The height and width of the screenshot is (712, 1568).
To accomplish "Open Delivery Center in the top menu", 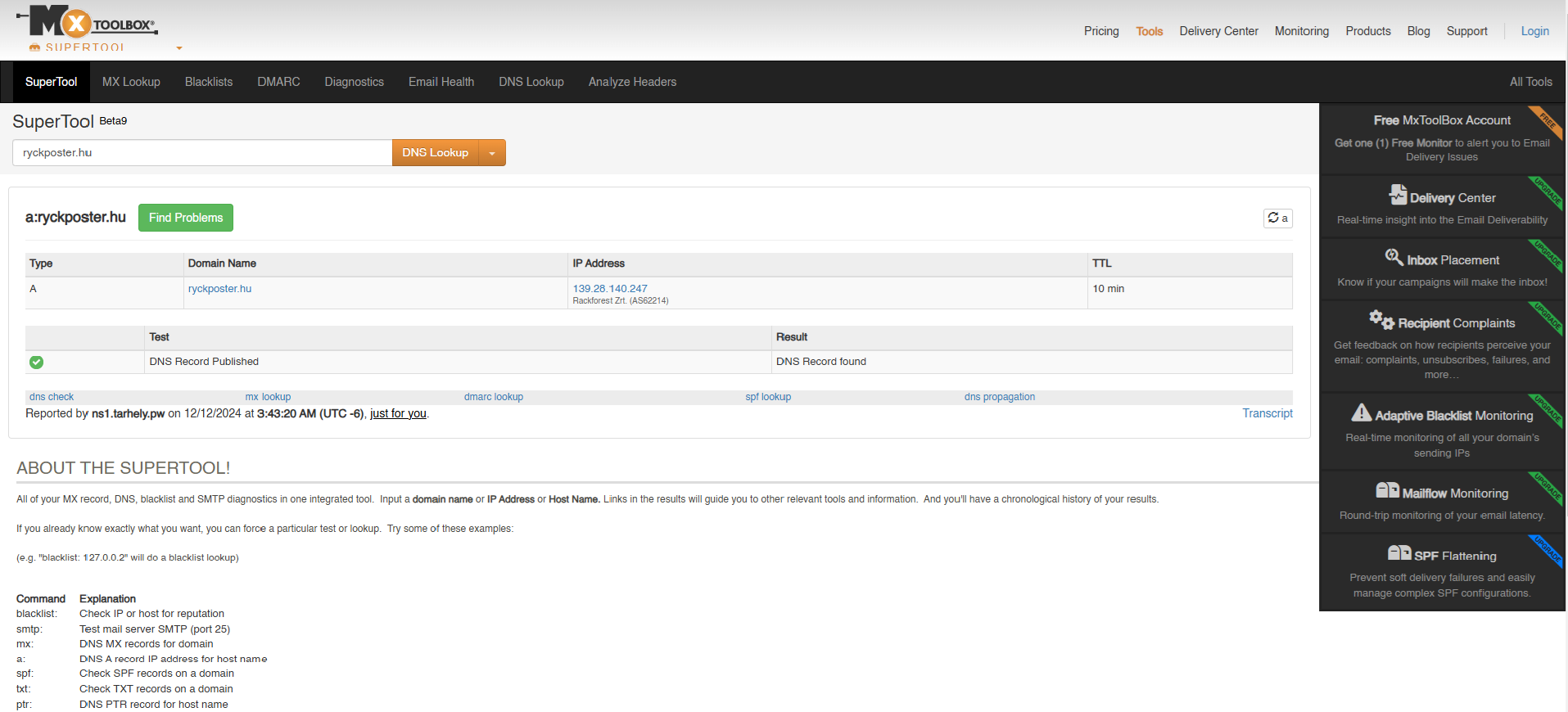I will click(1218, 31).
